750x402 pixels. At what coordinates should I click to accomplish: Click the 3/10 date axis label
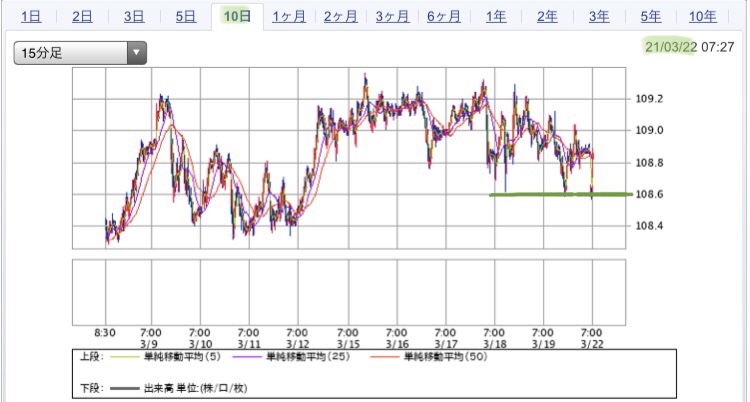pyautogui.click(x=200, y=345)
